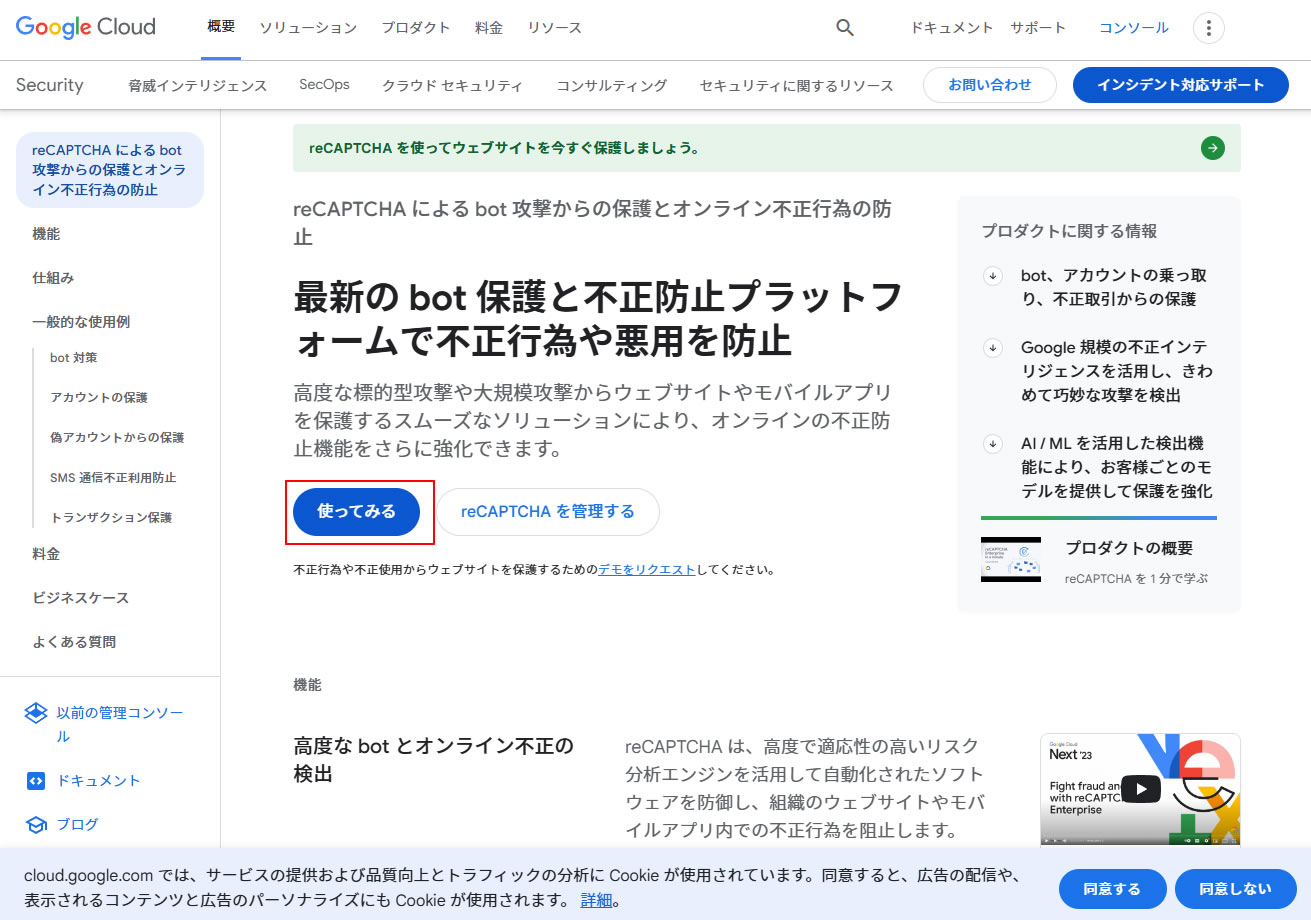Click bot、アカウントの乗っ取り、不正取引からの保護 text

pos(1114,287)
